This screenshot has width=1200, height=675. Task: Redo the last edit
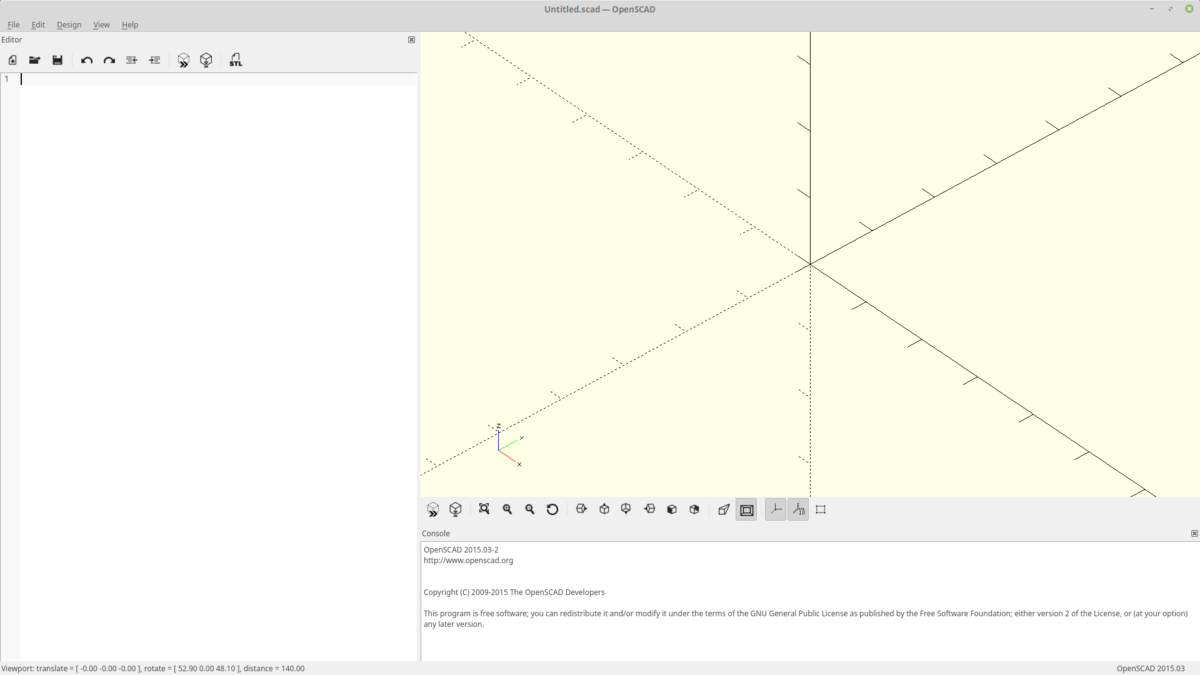pyautogui.click(x=109, y=60)
